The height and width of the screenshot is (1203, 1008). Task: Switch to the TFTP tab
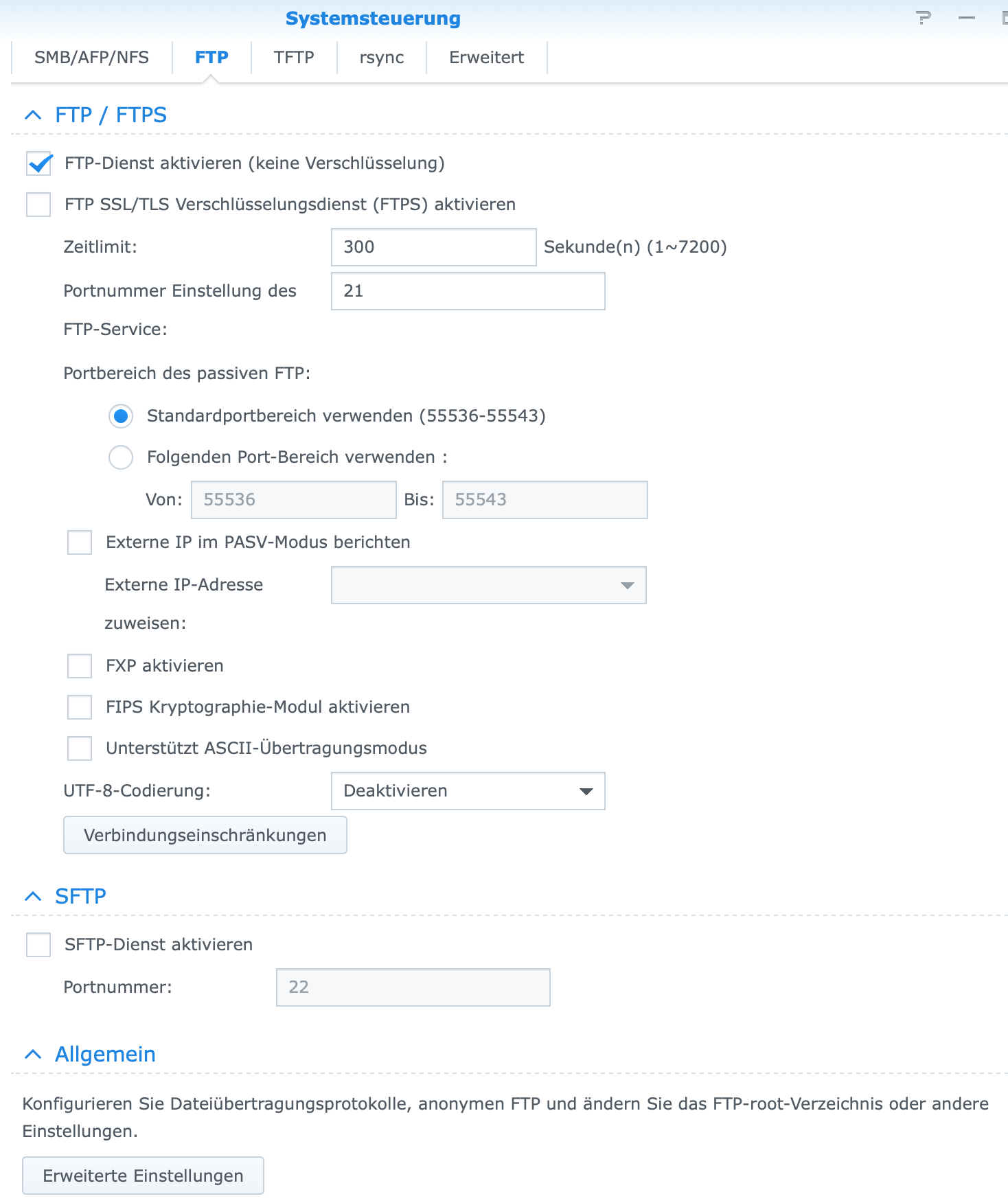[294, 58]
